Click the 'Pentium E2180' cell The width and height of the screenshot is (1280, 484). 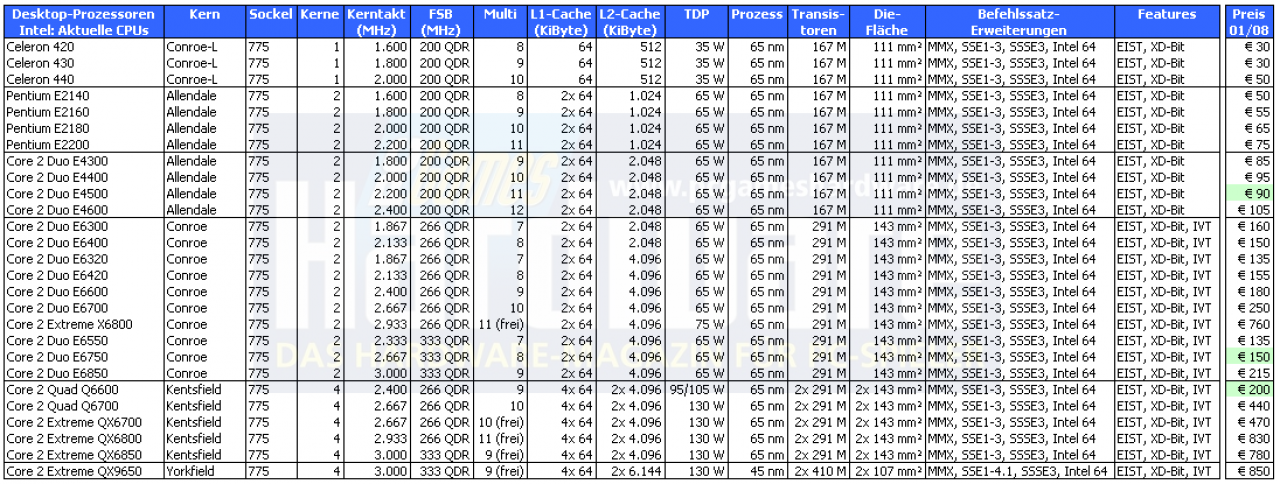click(84, 128)
